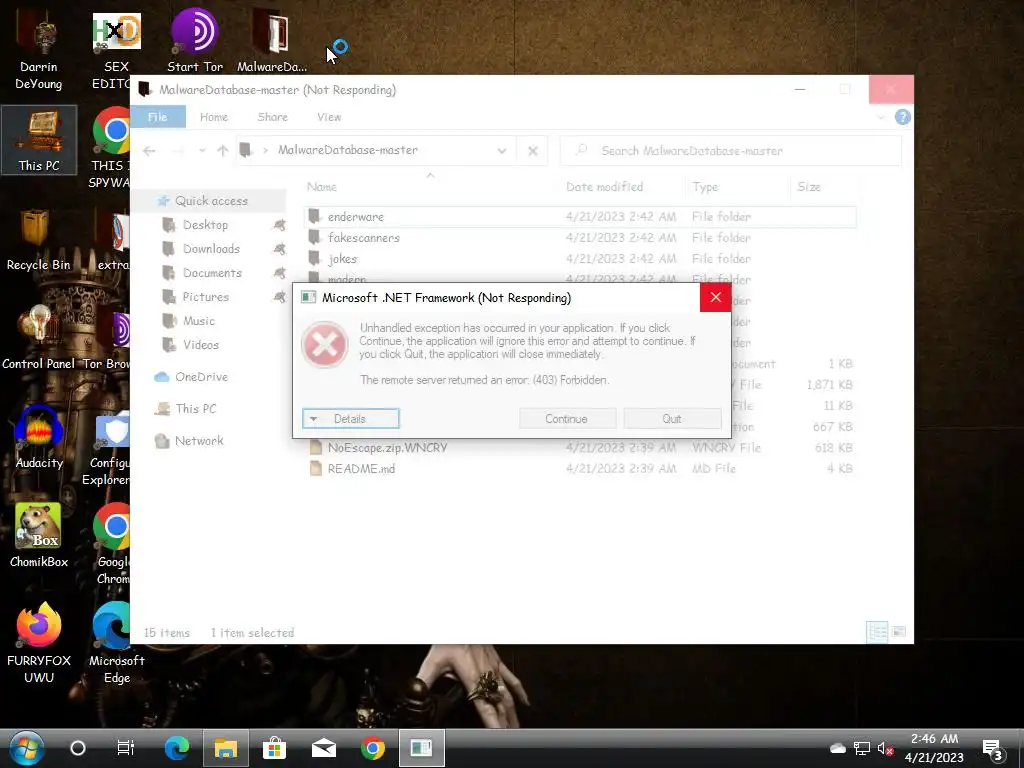This screenshot has width=1024, height=768.
Task: Click the Windows Start orb
Action: click(x=26, y=748)
